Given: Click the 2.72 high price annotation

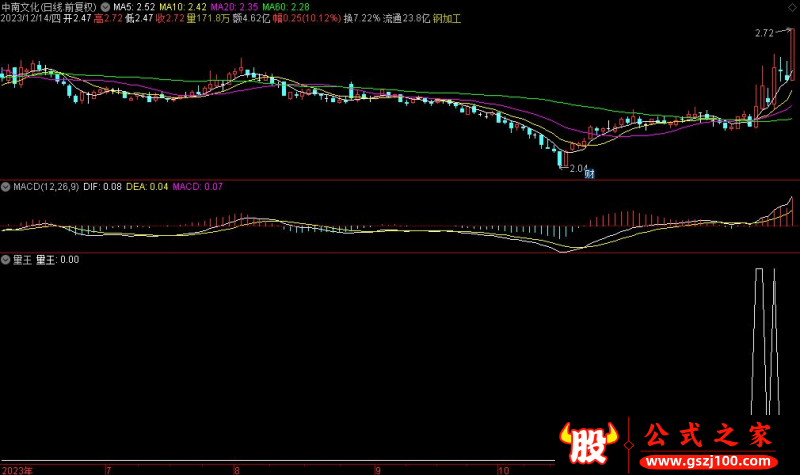Looking at the screenshot, I should click(x=764, y=33).
